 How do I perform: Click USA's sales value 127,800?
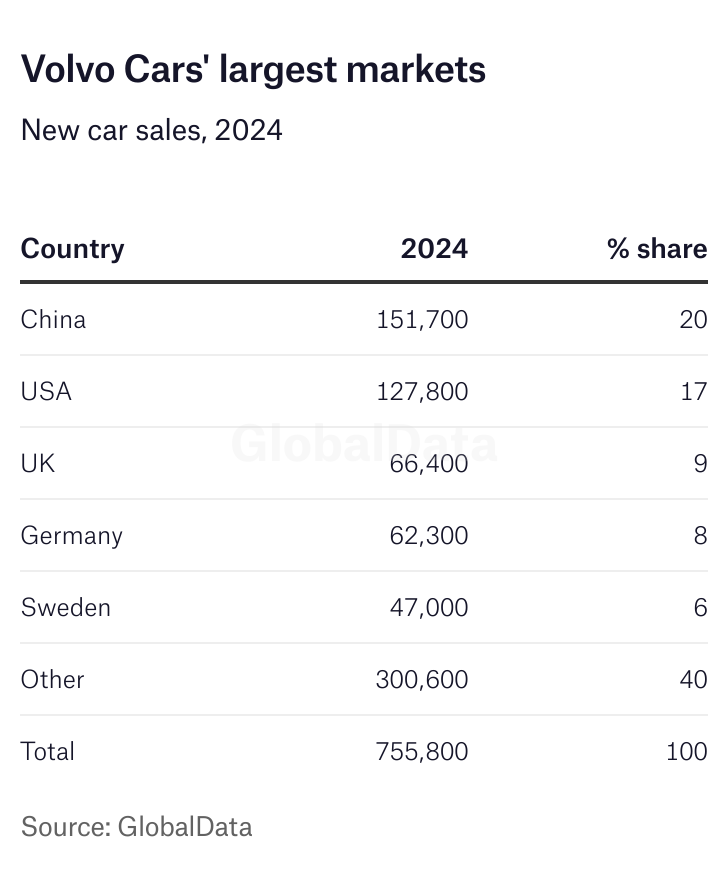point(422,391)
